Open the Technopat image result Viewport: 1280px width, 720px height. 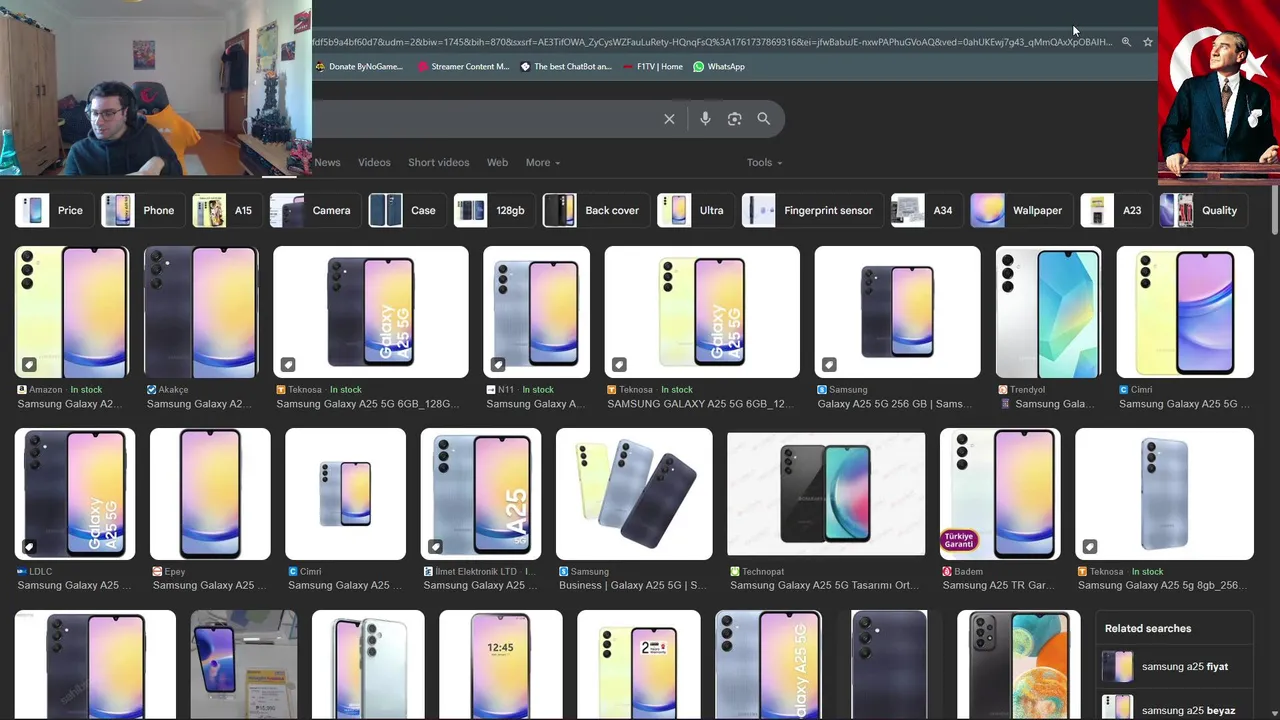click(x=826, y=494)
